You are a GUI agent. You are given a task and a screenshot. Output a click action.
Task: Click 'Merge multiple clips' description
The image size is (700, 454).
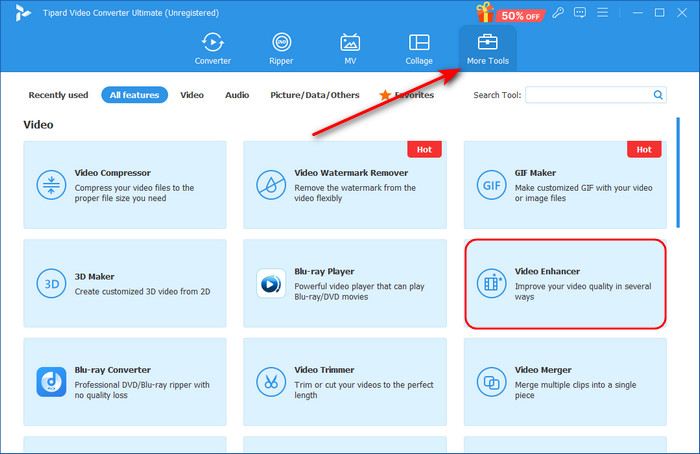coord(575,390)
